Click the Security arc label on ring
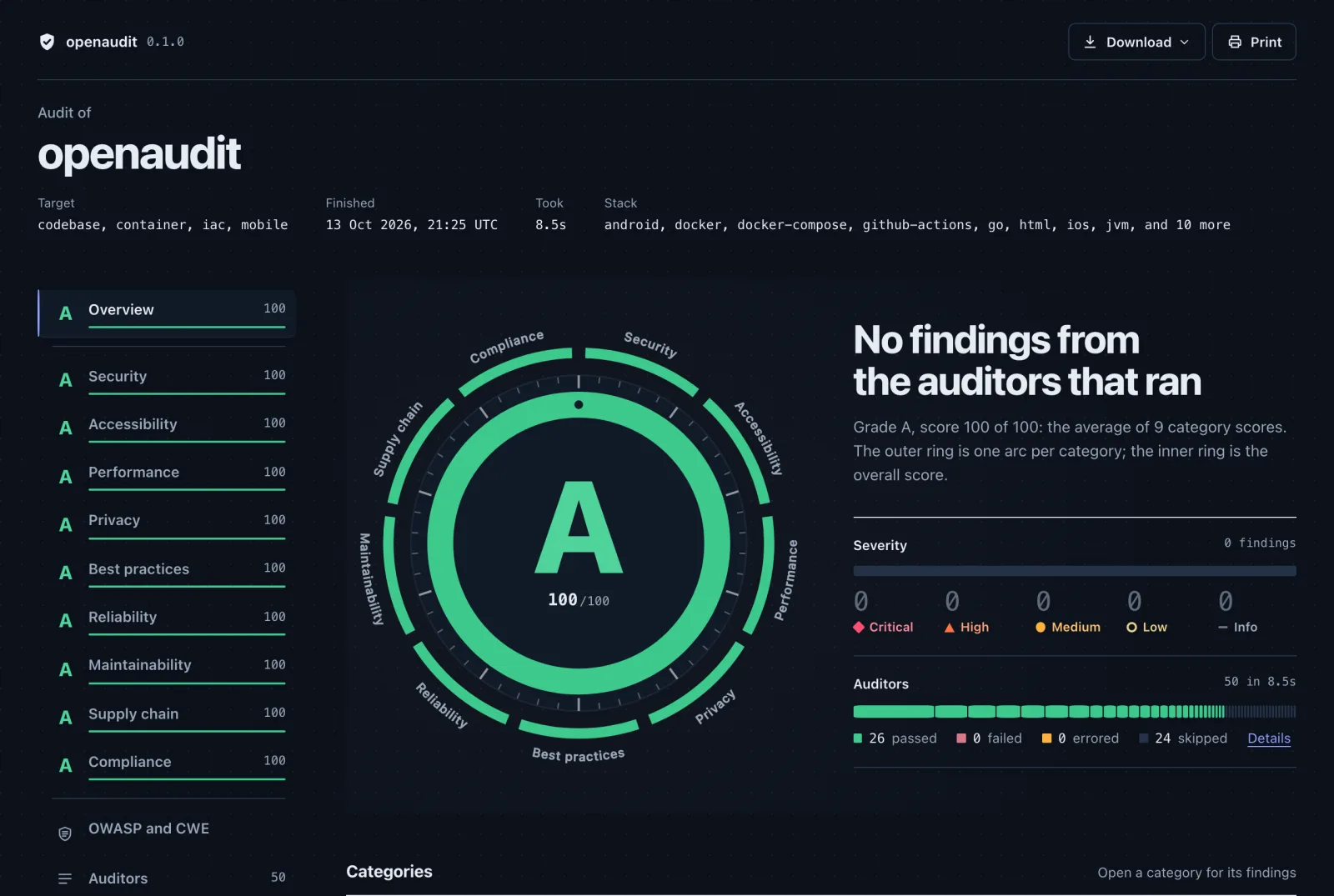The width and height of the screenshot is (1334, 896). pos(650,344)
